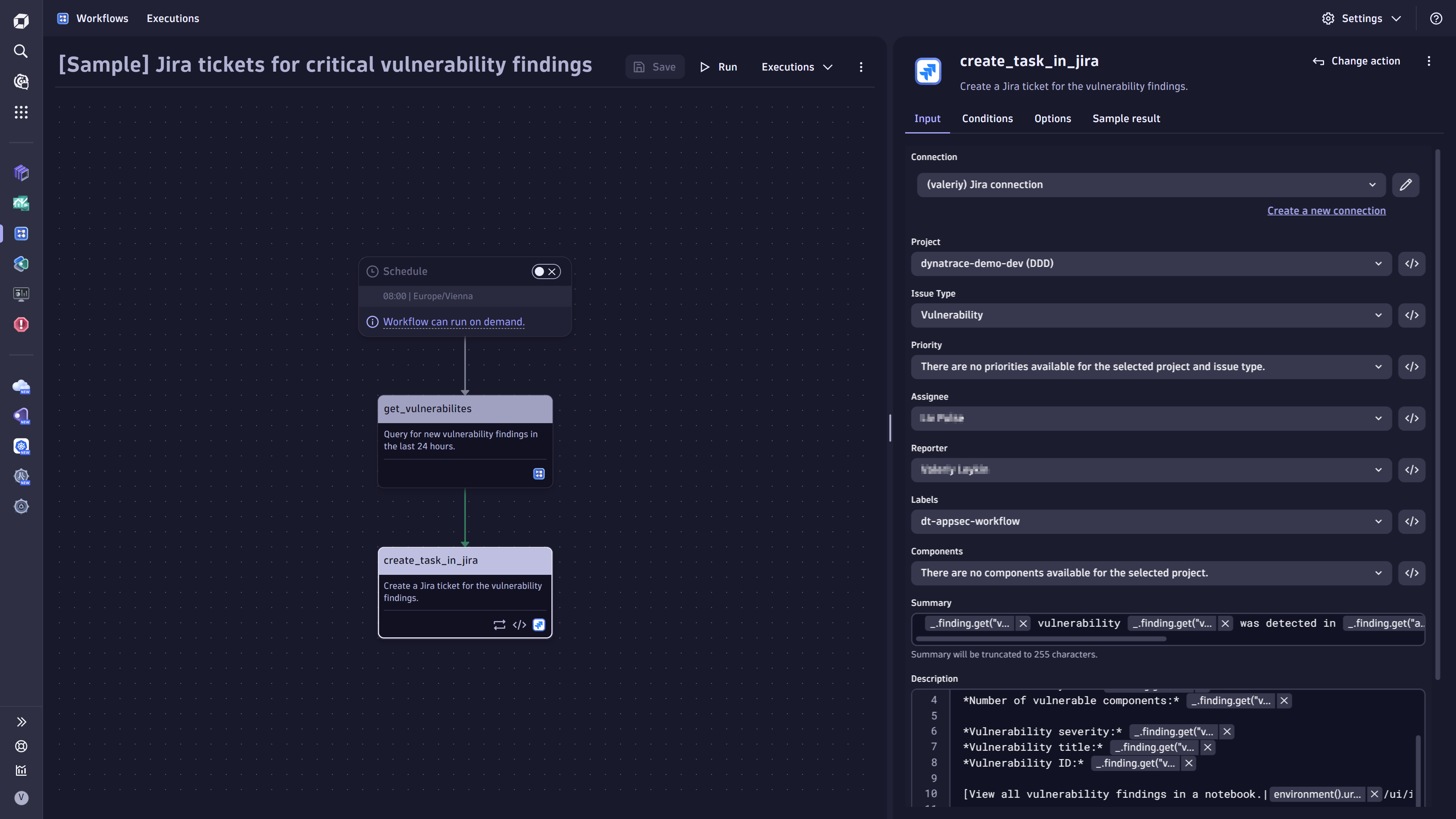The width and height of the screenshot is (1456, 819).
Task: Click the Summary horizontal scrollbar
Action: (1040, 639)
